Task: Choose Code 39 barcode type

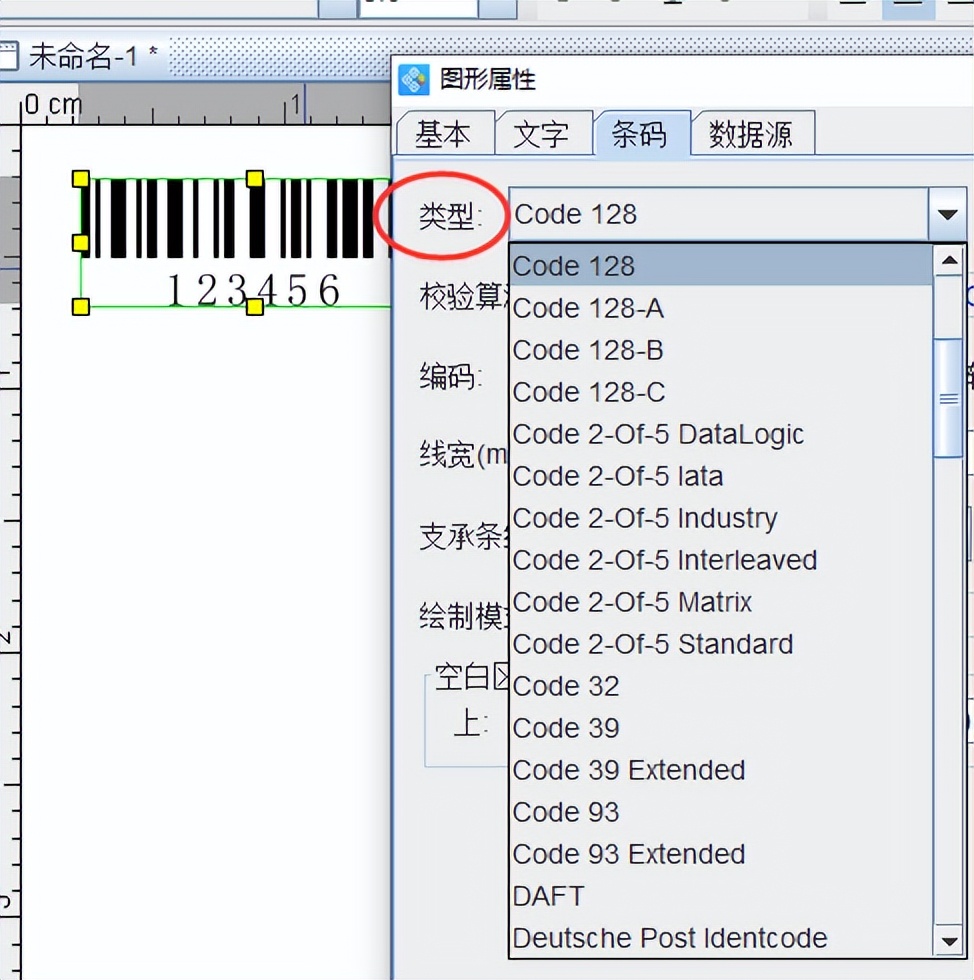Action: 721,728
